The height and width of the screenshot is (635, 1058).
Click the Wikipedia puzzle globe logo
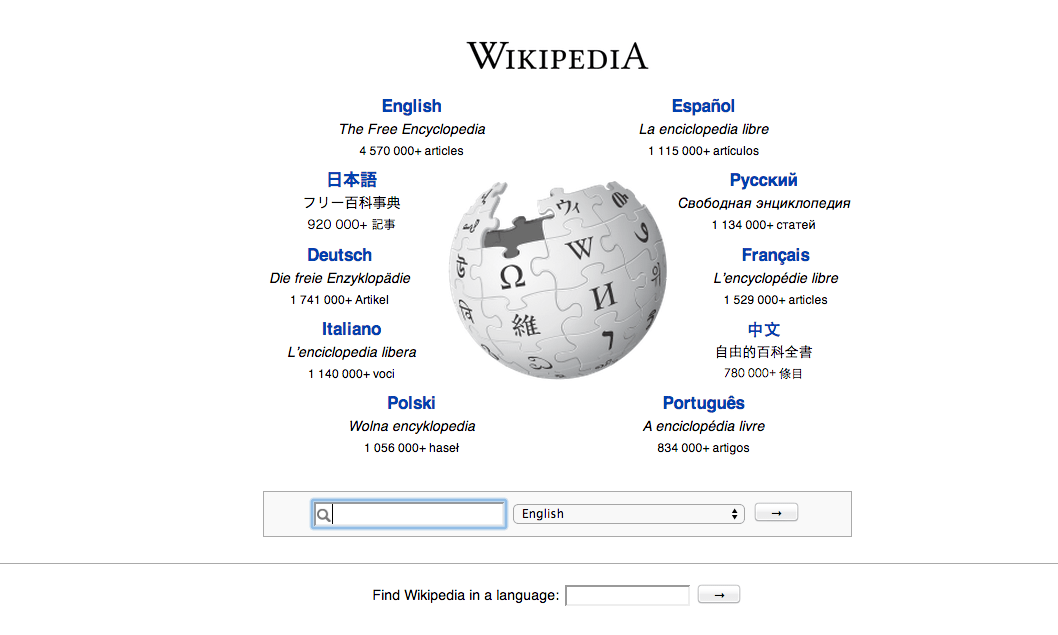click(557, 280)
